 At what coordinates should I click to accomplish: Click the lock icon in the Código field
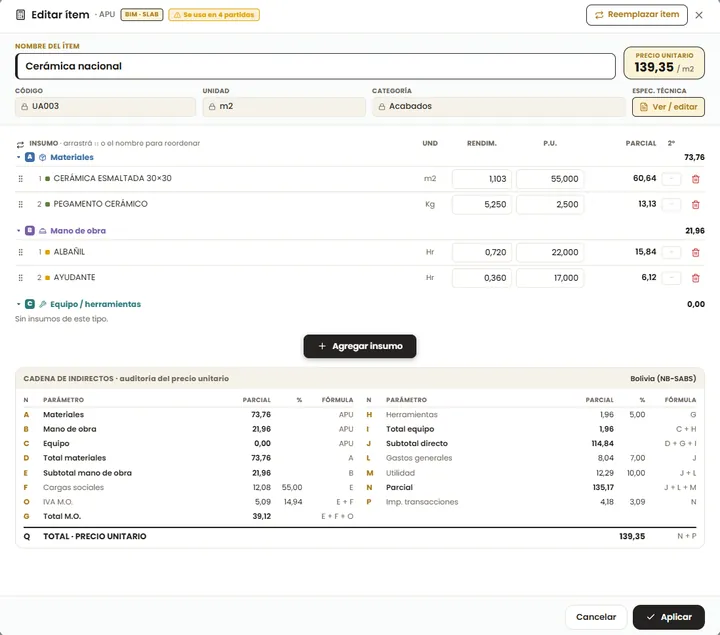tap(24, 107)
